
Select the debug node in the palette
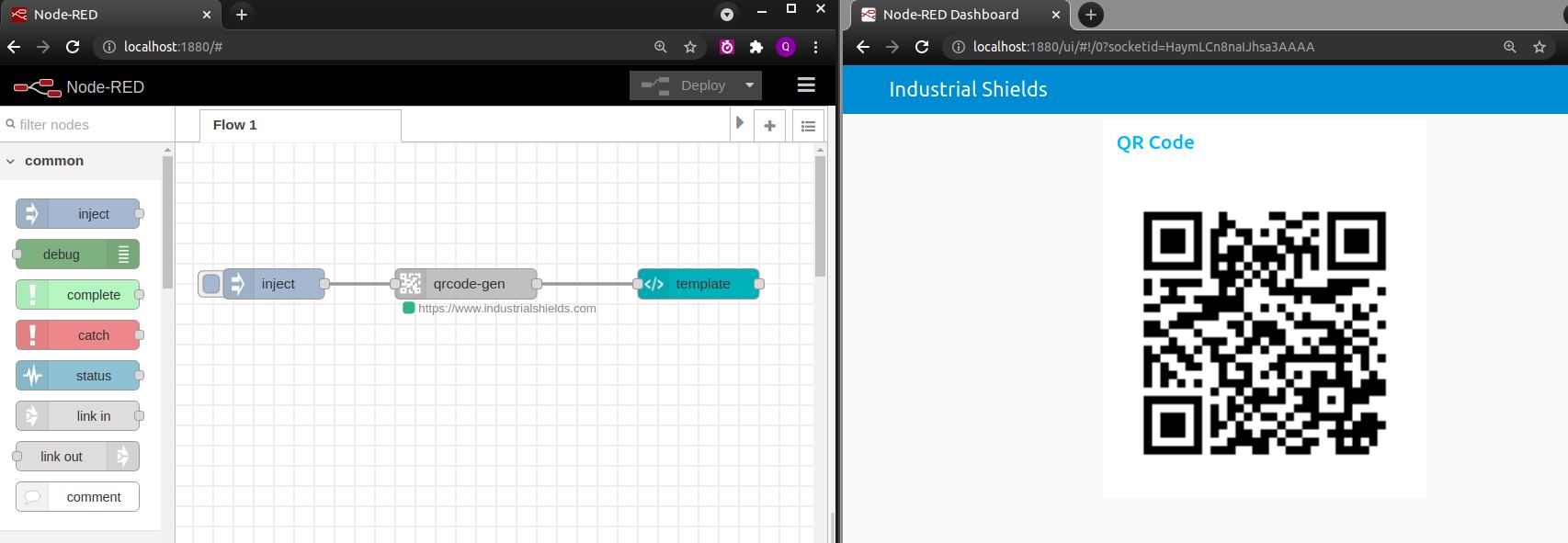[x=78, y=255]
